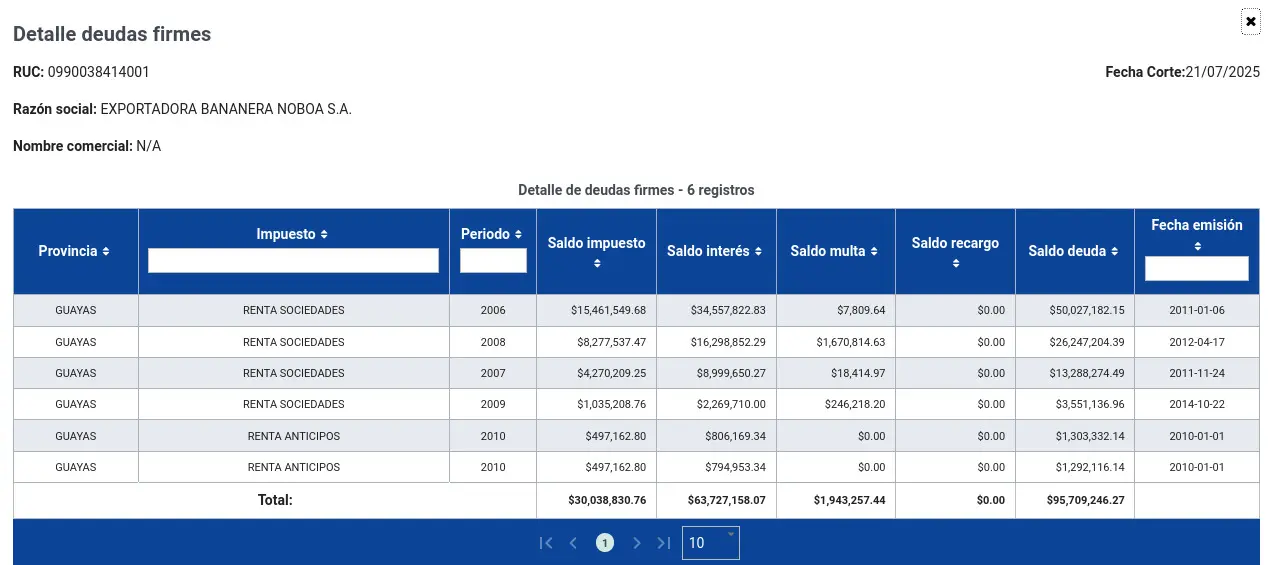
Task: Click saldo impuesto $8,277,537.47 cell
Action: 597,342
